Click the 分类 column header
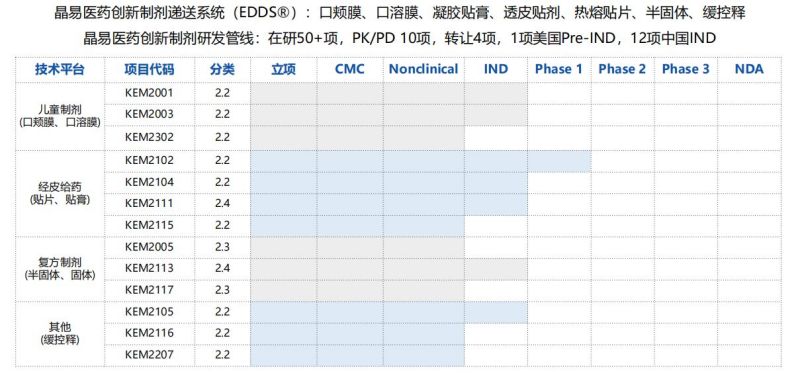 coord(222,69)
